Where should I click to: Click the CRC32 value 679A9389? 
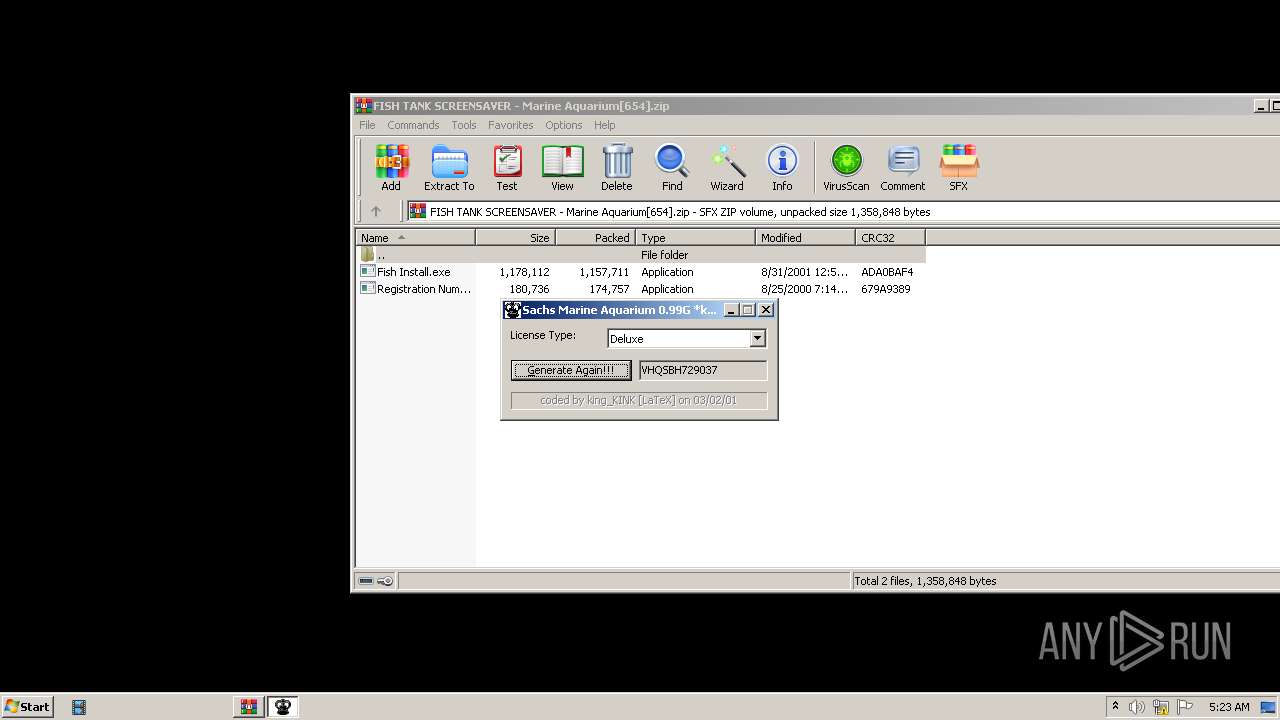(x=886, y=289)
